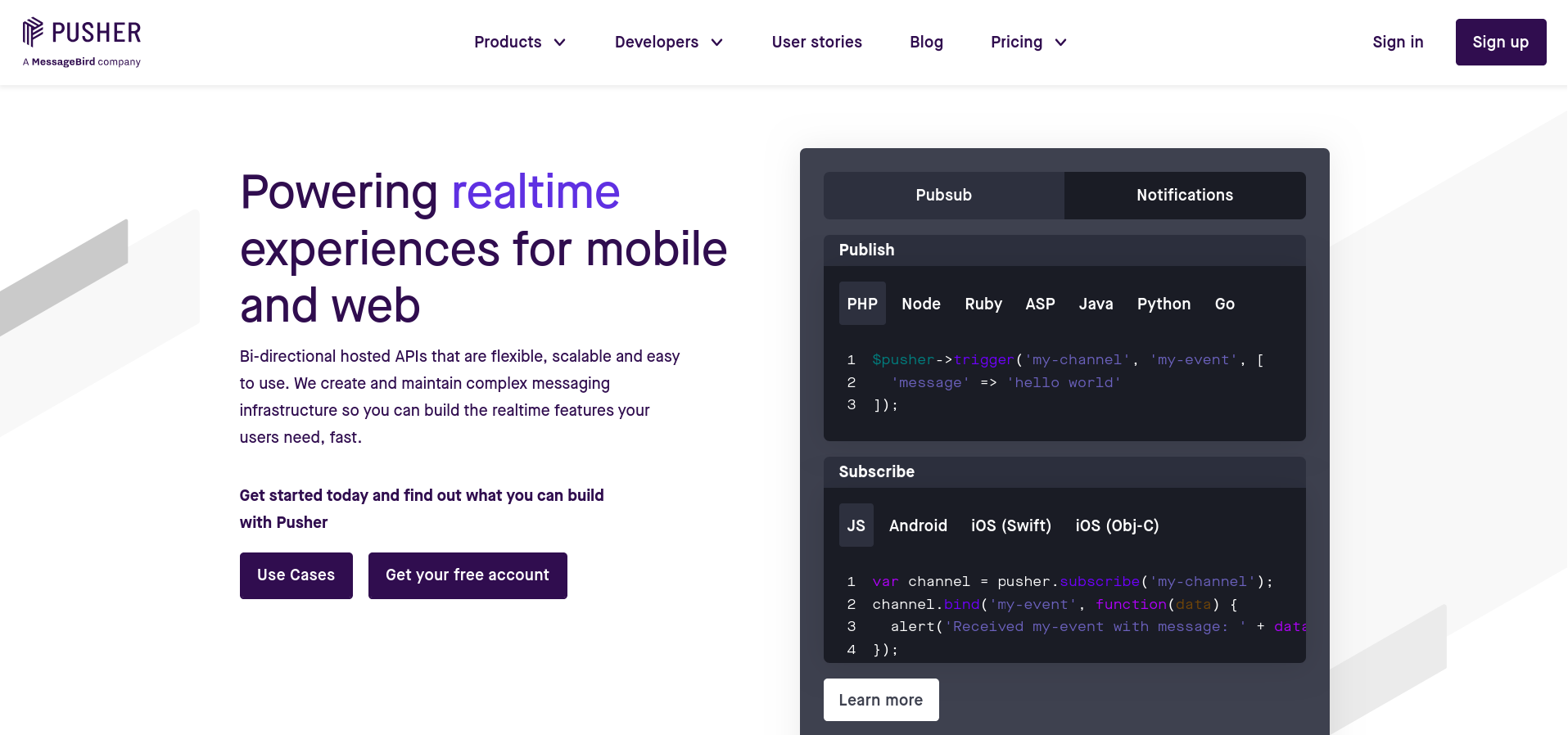The width and height of the screenshot is (1568, 735).
Task: Go to User stories page
Action: tap(816, 42)
